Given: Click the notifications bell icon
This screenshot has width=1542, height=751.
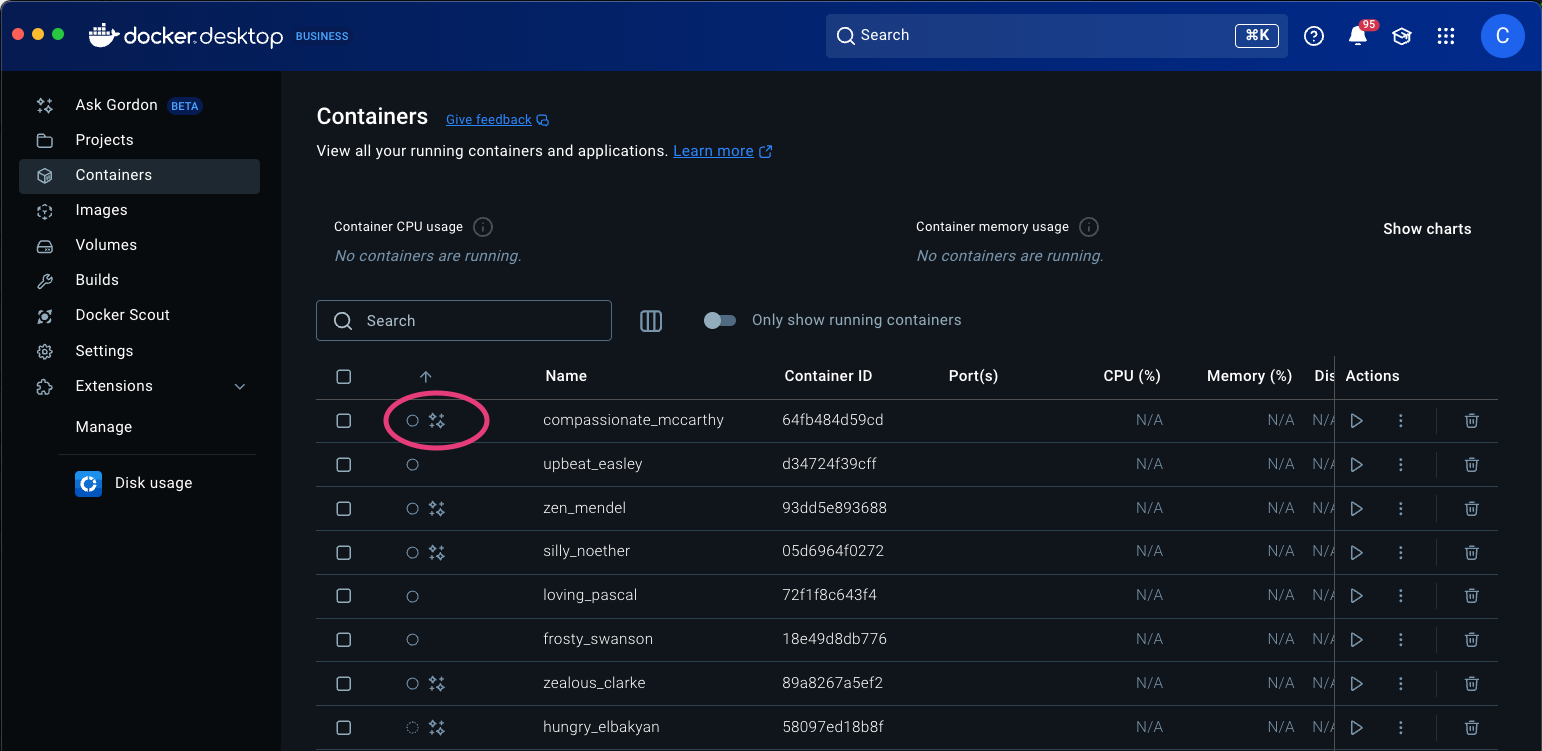Looking at the screenshot, I should coord(1357,36).
